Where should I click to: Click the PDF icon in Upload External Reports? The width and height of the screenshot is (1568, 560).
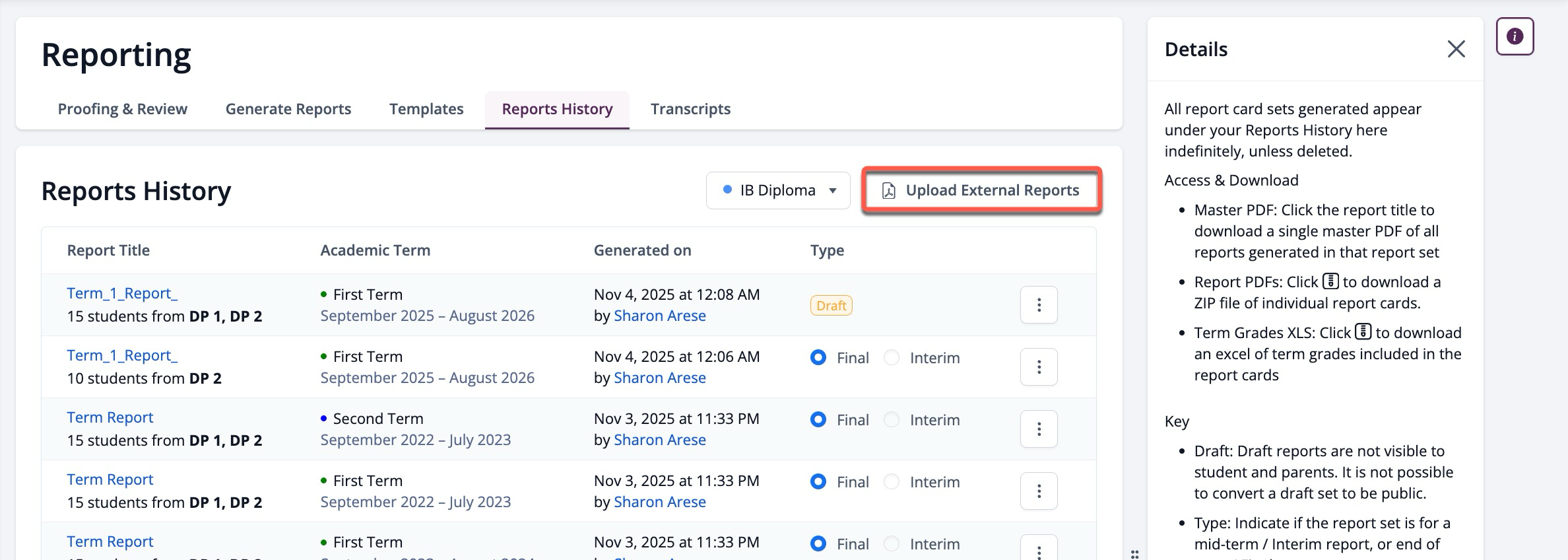click(x=889, y=191)
